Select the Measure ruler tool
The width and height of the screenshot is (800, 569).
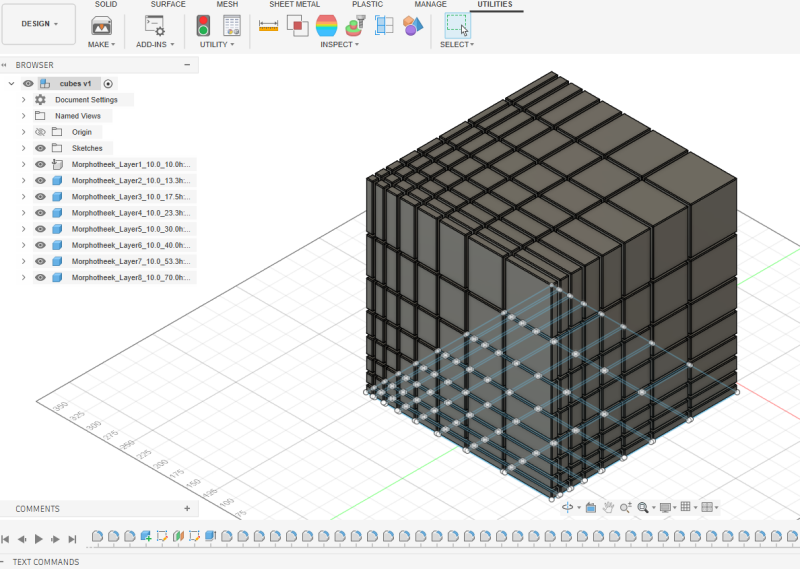[268, 26]
